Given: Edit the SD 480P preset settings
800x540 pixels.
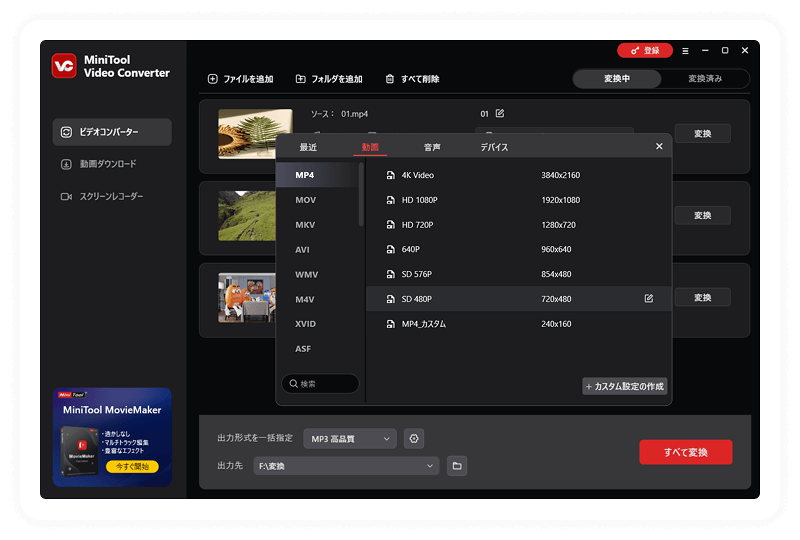Looking at the screenshot, I should click(x=648, y=299).
